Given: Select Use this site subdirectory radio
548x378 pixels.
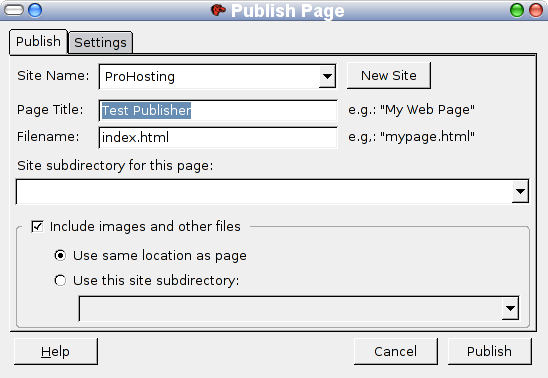Looking at the screenshot, I should (60, 281).
